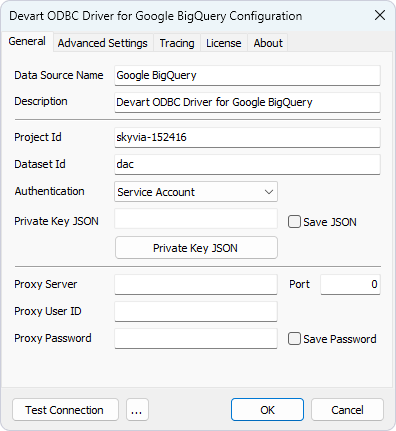Click the Description input field
Screen dimensions: 396x431
[247, 102]
